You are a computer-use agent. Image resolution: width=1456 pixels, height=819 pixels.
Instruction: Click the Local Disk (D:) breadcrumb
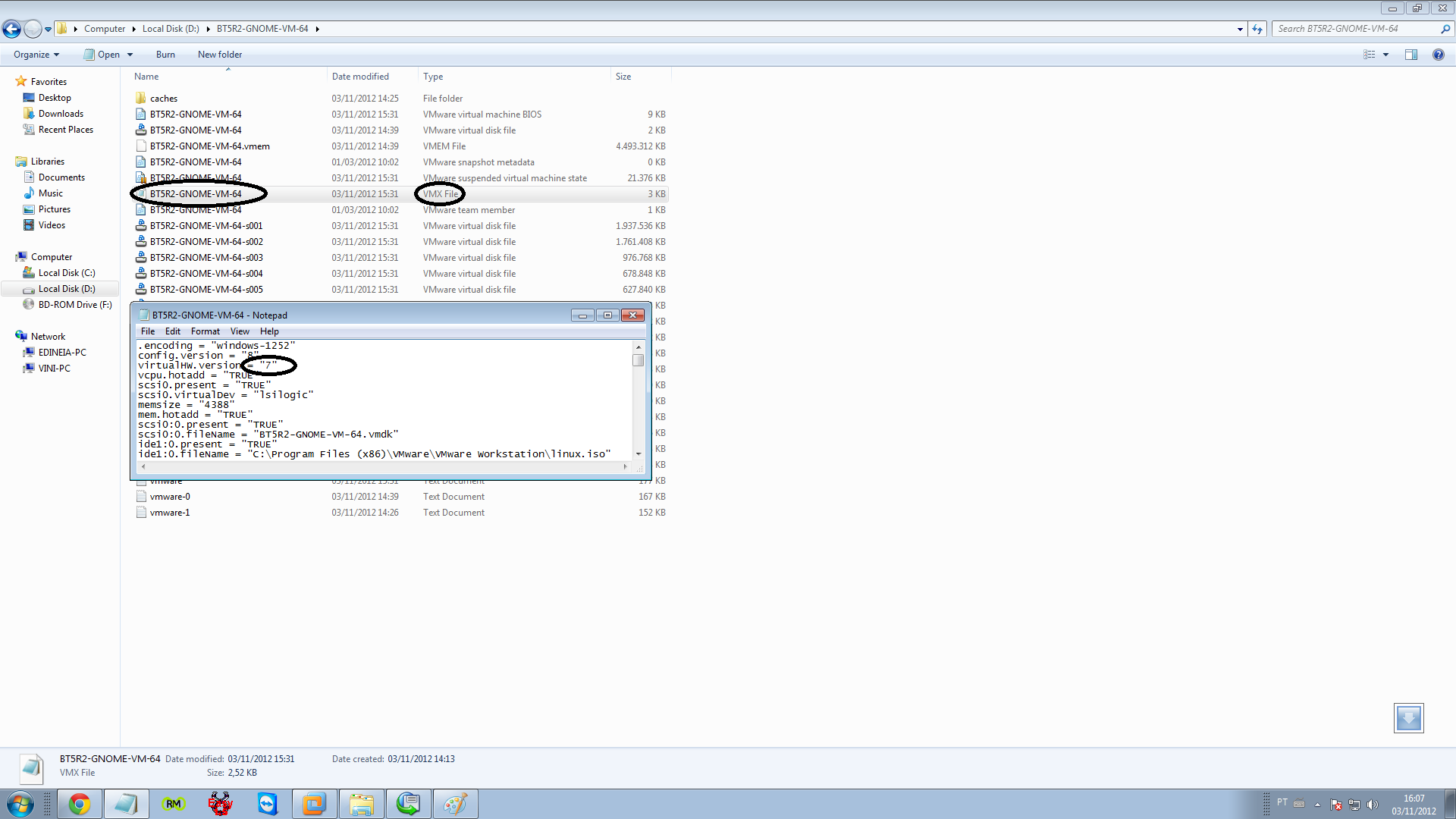tap(171, 29)
